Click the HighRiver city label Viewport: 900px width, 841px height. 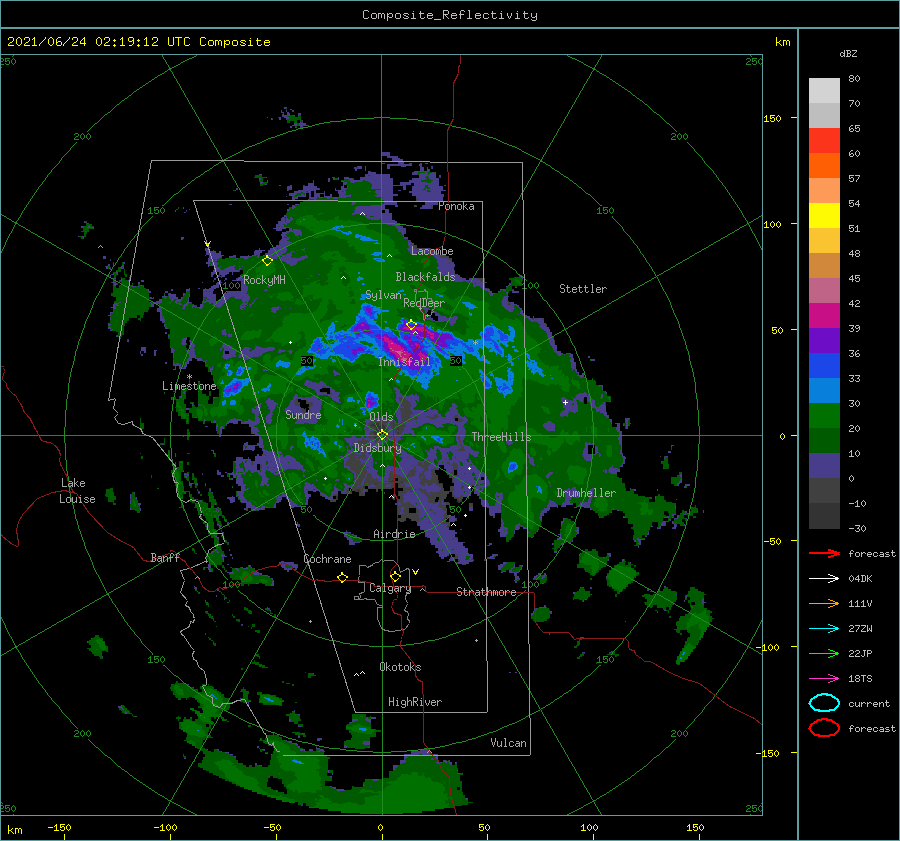coord(415,702)
